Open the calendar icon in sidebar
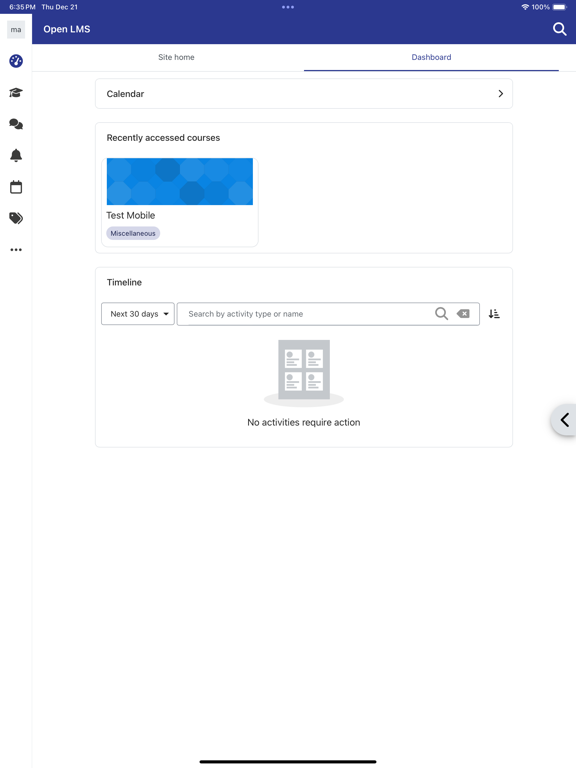This screenshot has width=576, height=768. pyautogui.click(x=16, y=187)
